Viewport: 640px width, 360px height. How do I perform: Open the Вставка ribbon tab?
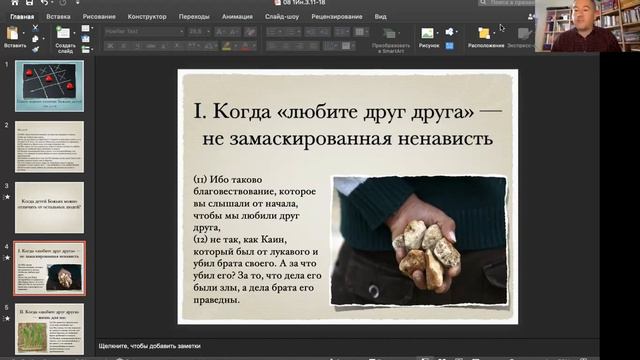point(58,17)
